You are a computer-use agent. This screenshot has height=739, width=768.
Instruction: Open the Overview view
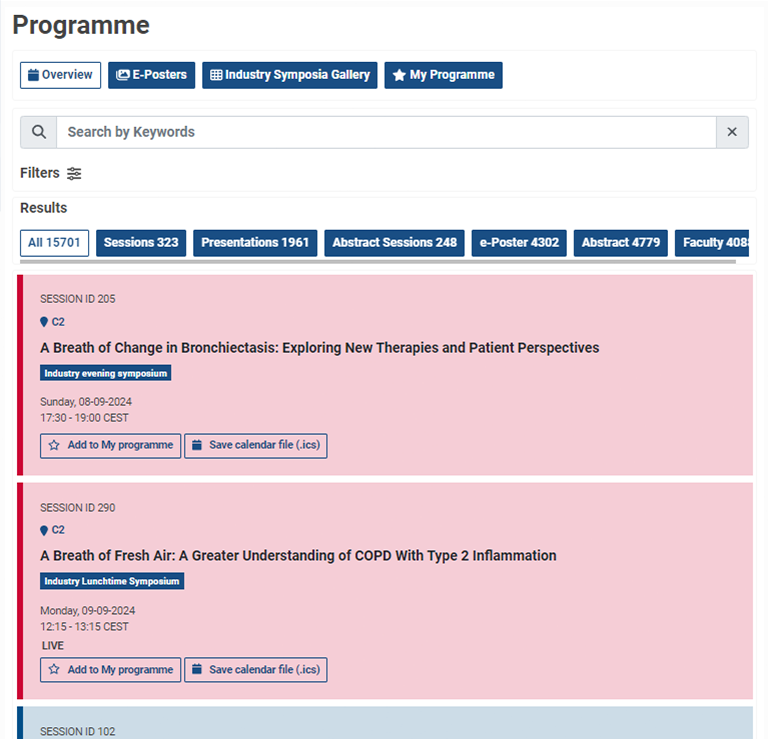(60, 75)
